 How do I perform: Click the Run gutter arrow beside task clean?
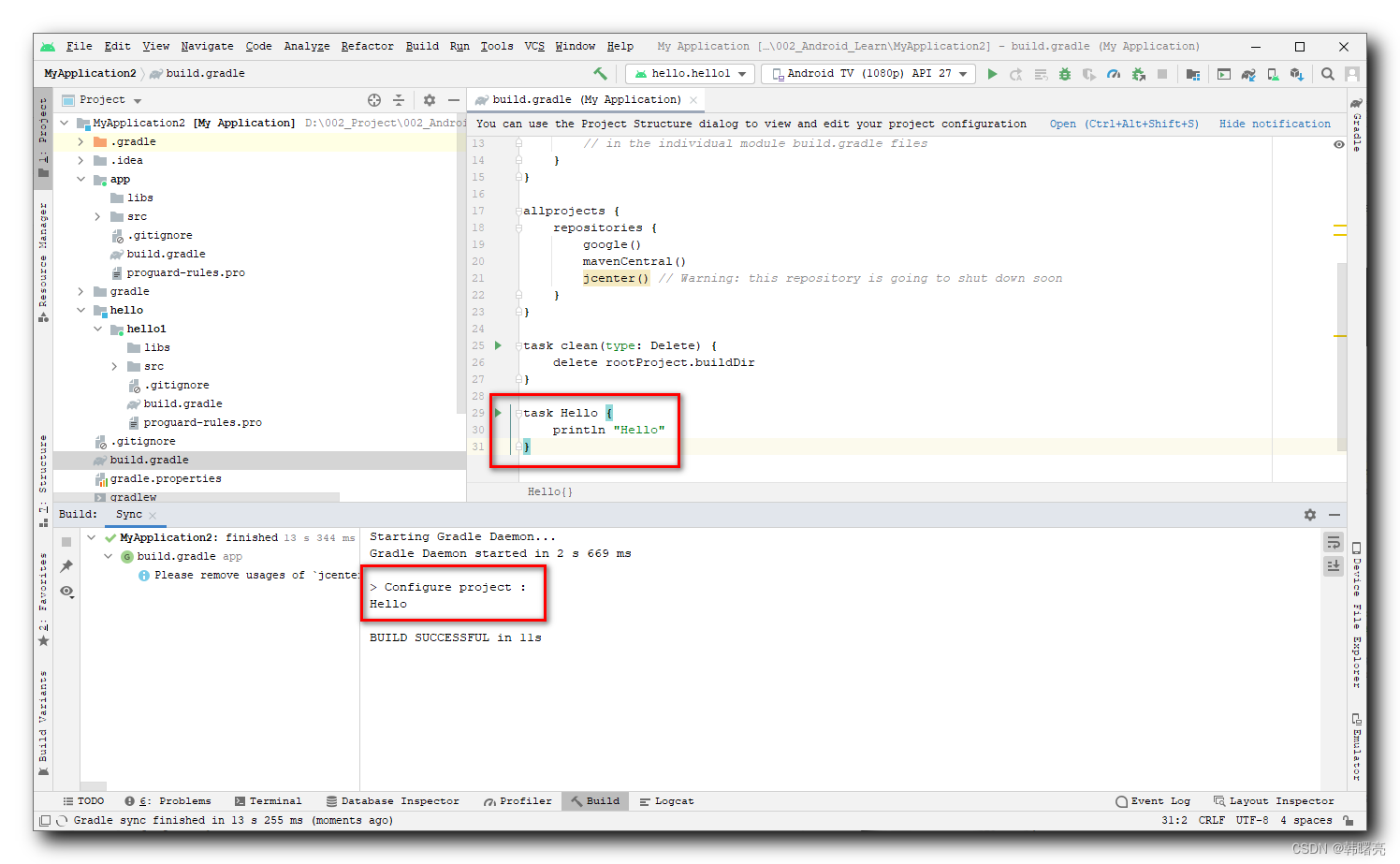498,345
